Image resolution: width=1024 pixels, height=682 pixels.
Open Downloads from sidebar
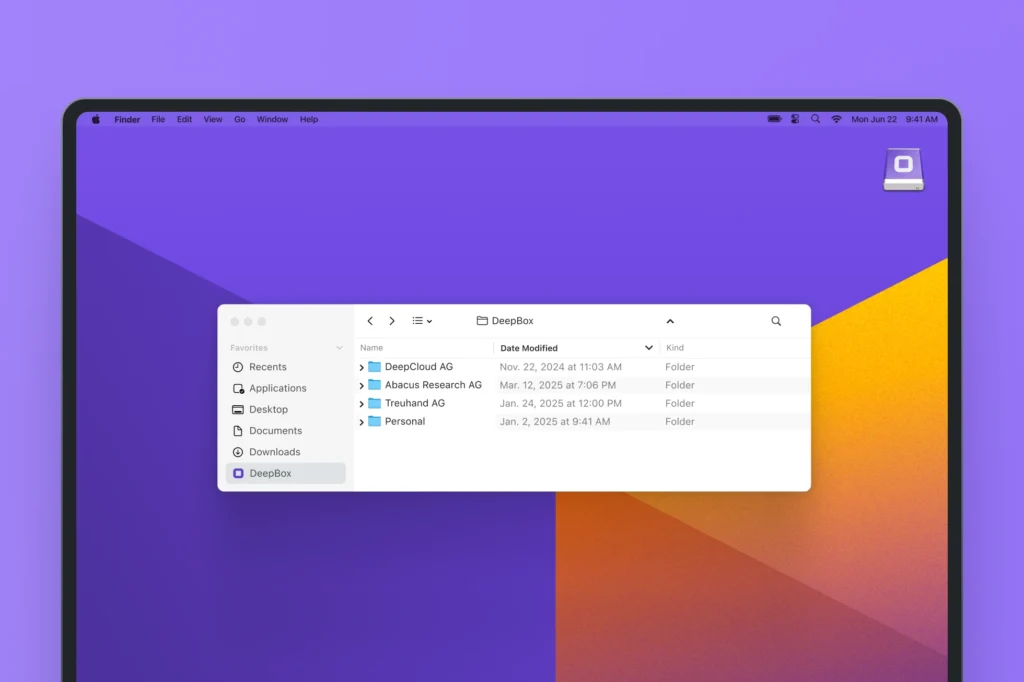[285, 452]
